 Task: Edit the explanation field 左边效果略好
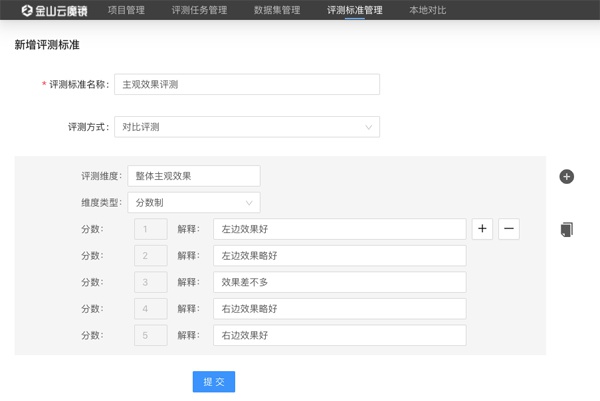pos(339,256)
